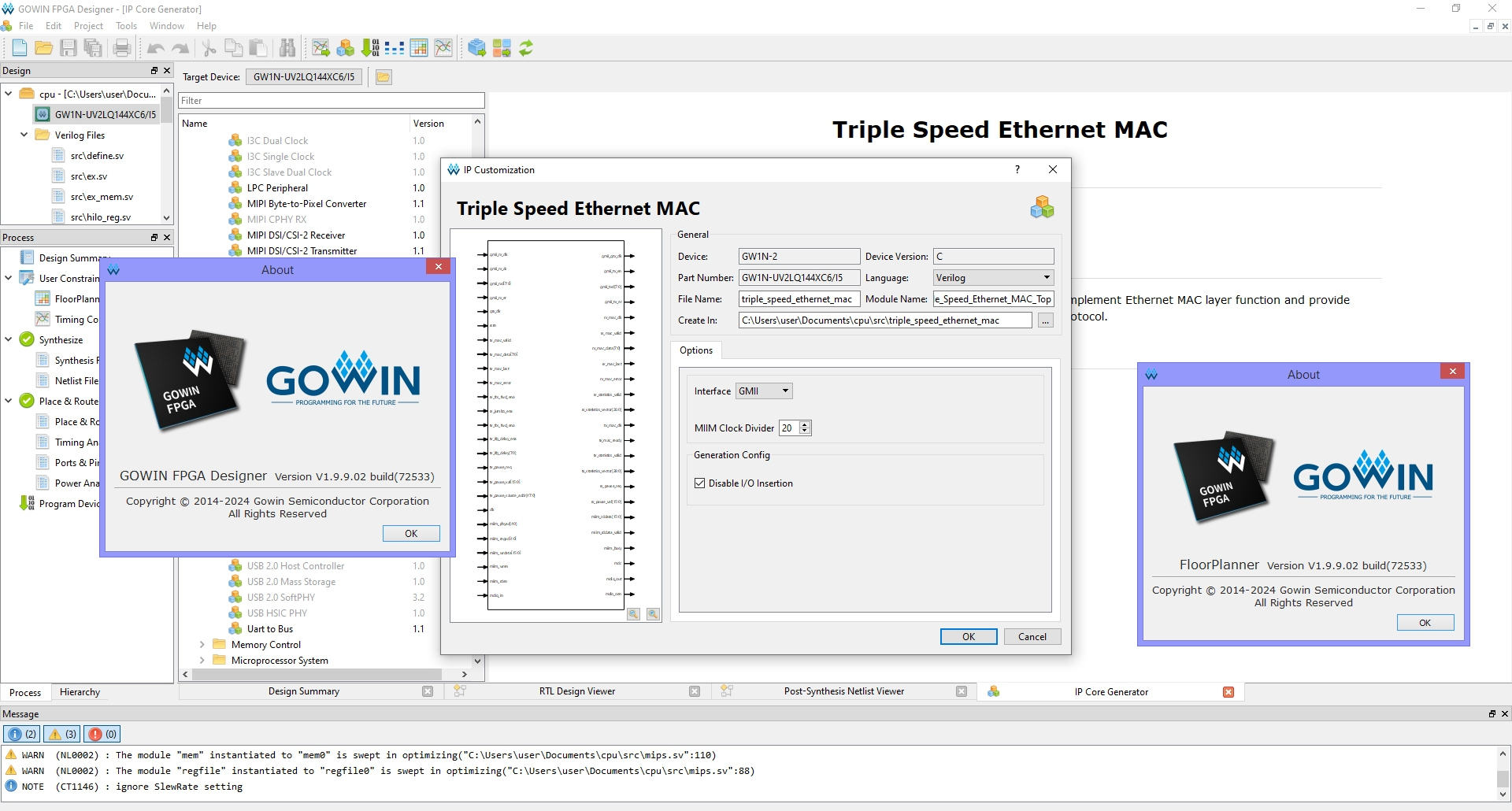Toggle info messages filter showing (2)
This screenshot has height=811, width=1512.
pos(22,734)
